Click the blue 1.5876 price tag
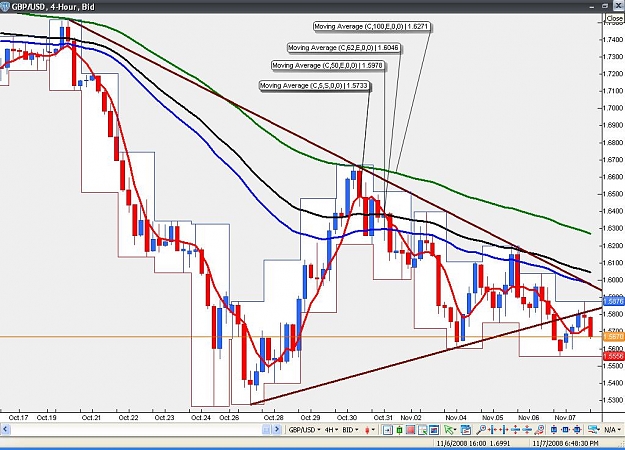The width and height of the screenshot is (625, 450). click(x=613, y=302)
